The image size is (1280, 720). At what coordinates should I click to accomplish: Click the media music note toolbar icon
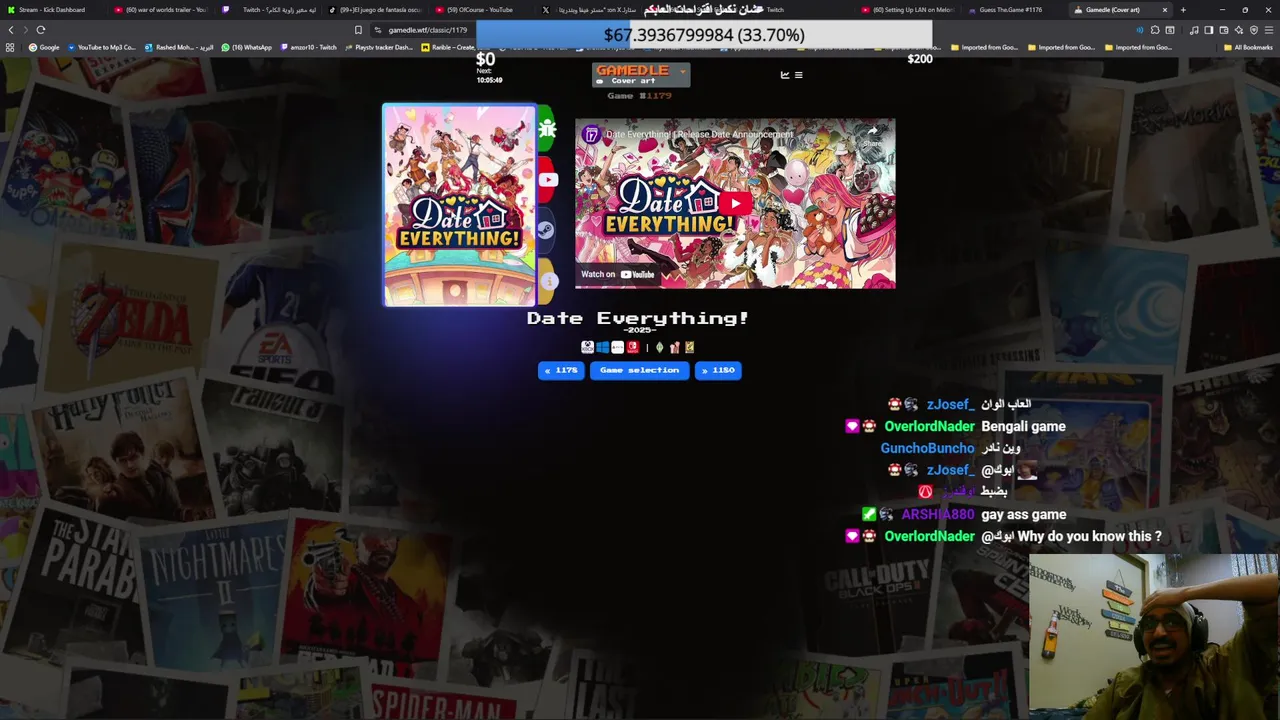pos(1194,30)
